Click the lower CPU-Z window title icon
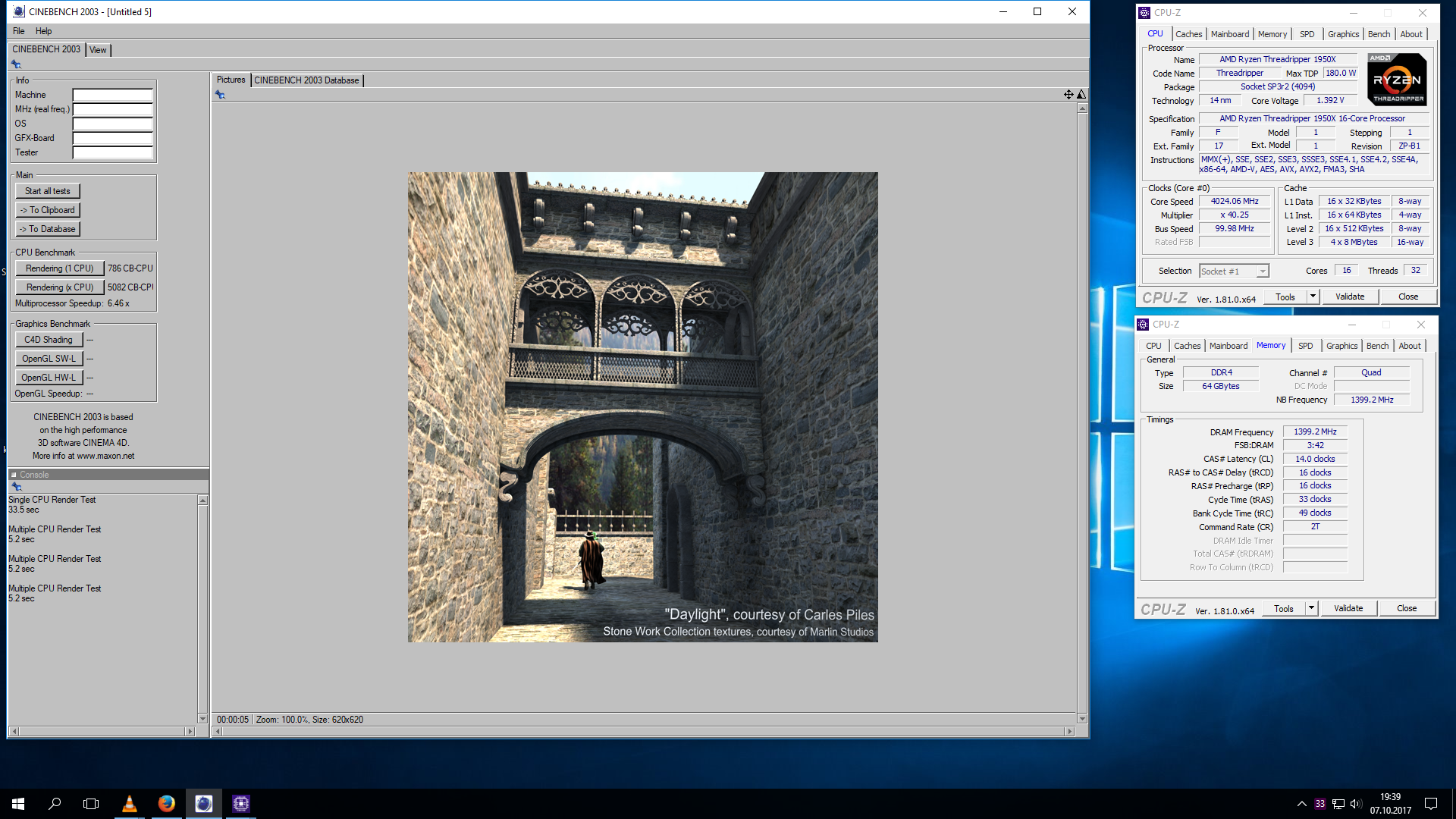 click(1143, 325)
